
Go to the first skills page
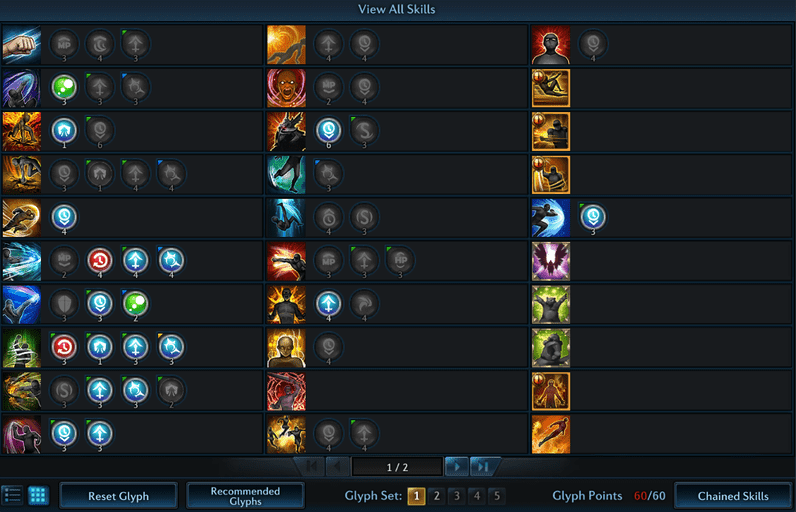pyautogui.click(x=311, y=466)
